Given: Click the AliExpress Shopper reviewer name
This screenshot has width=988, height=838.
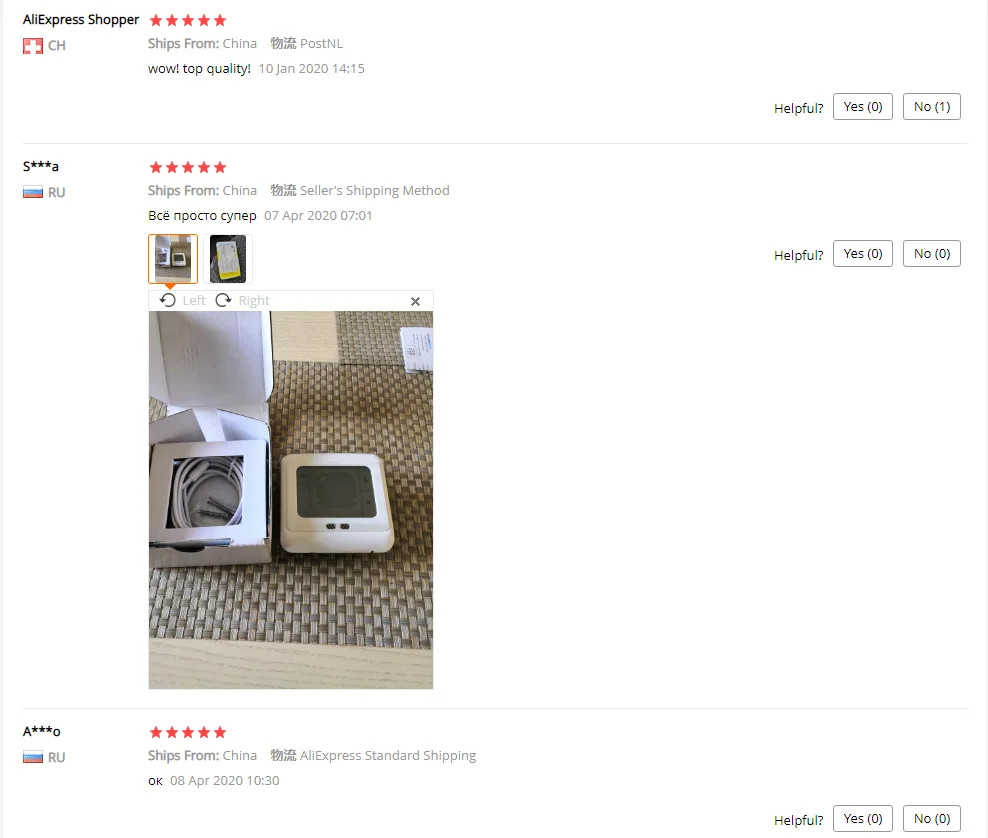Looking at the screenshot, I should [x=81, y=20].
